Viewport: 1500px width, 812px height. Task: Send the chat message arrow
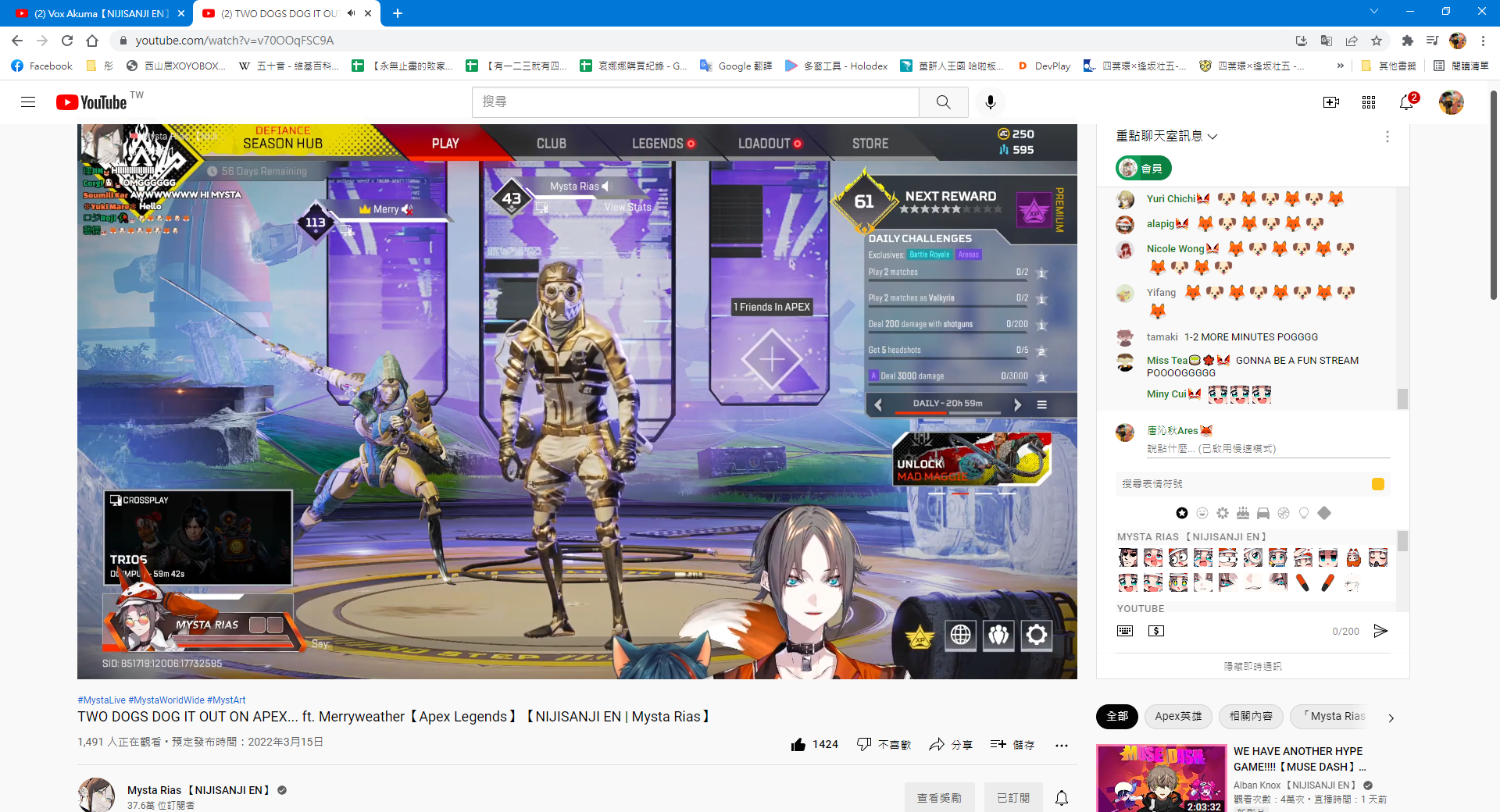pos(1380,631)
